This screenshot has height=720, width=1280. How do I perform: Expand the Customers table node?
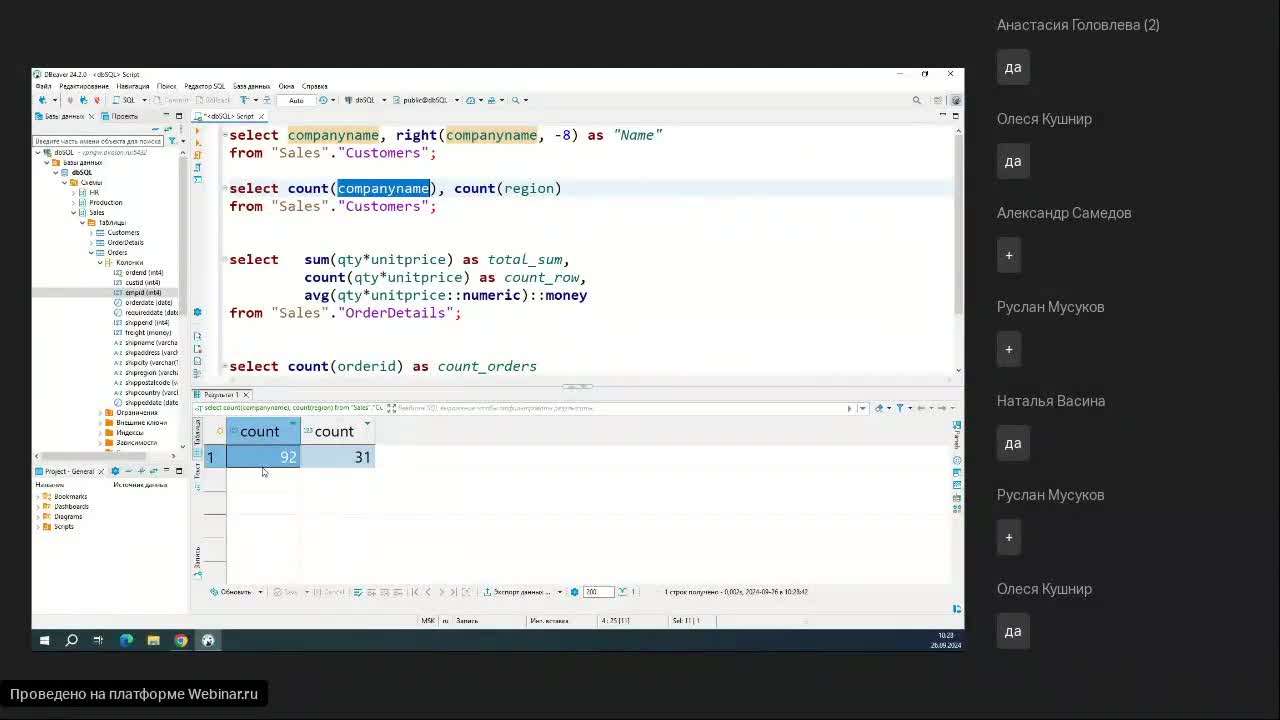pos(90,232)
